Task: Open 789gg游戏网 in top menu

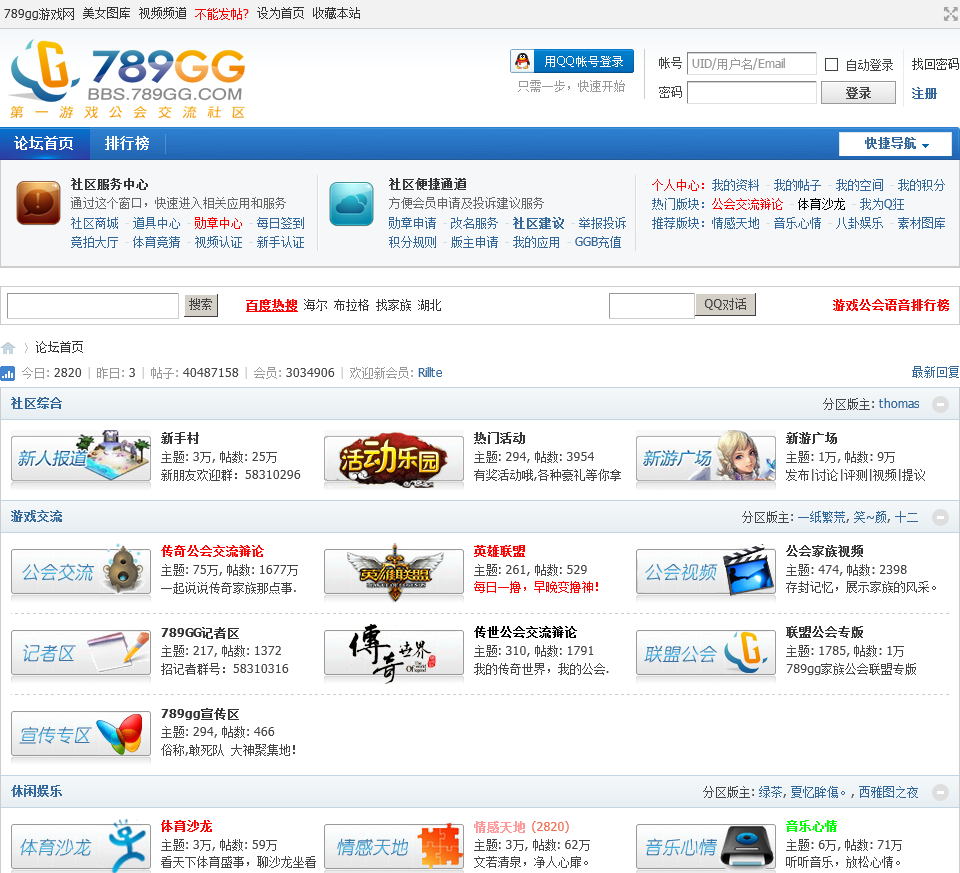Action: pyautogui.click(x=39, y=13)
